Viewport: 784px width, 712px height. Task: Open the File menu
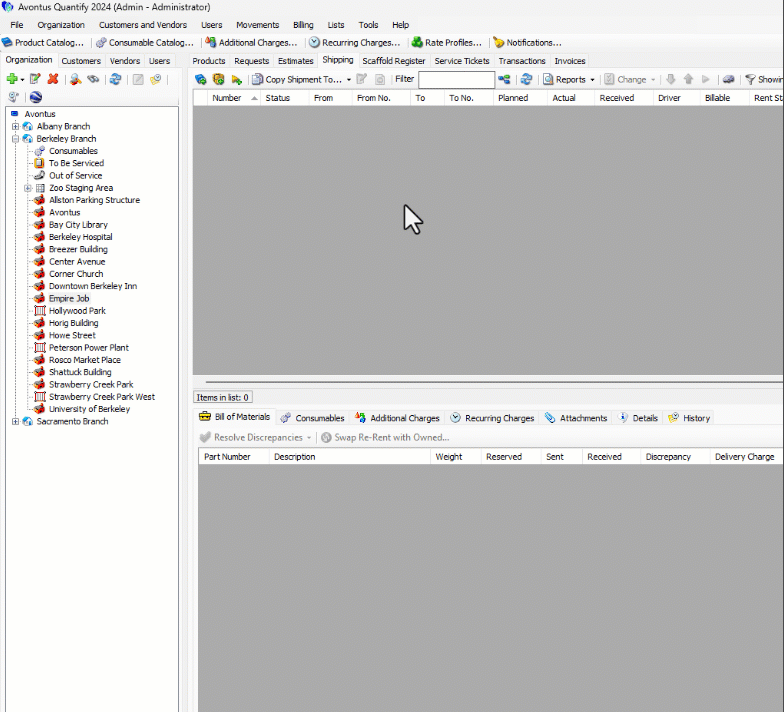click(x=16, y=24)
